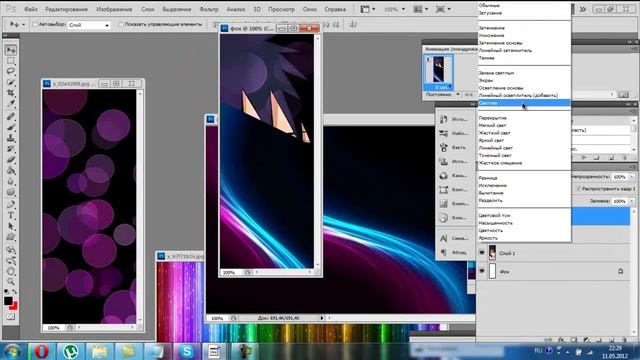
Task: Open uTorrent from the taskbar
Action: pos(70,351)
